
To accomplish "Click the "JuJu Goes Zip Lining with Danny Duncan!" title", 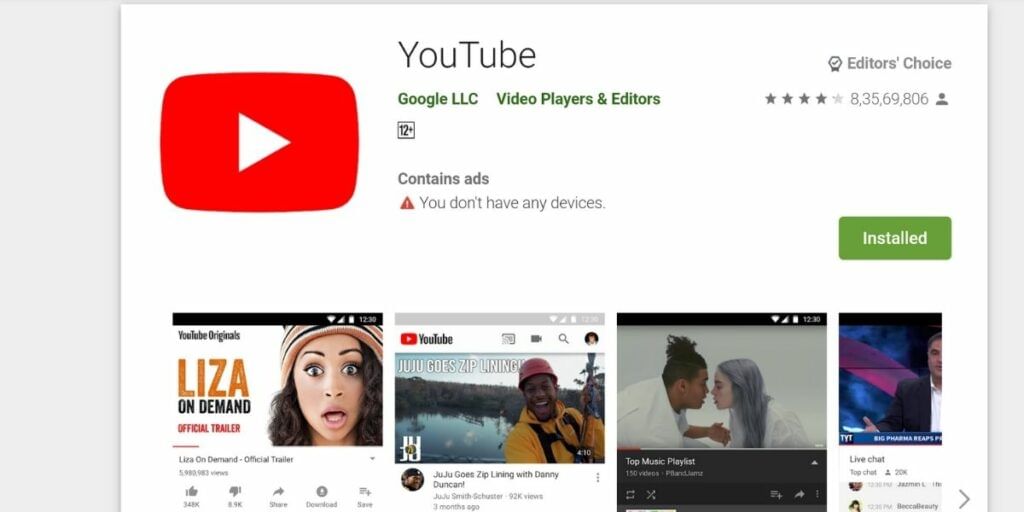I will (496, 480).
